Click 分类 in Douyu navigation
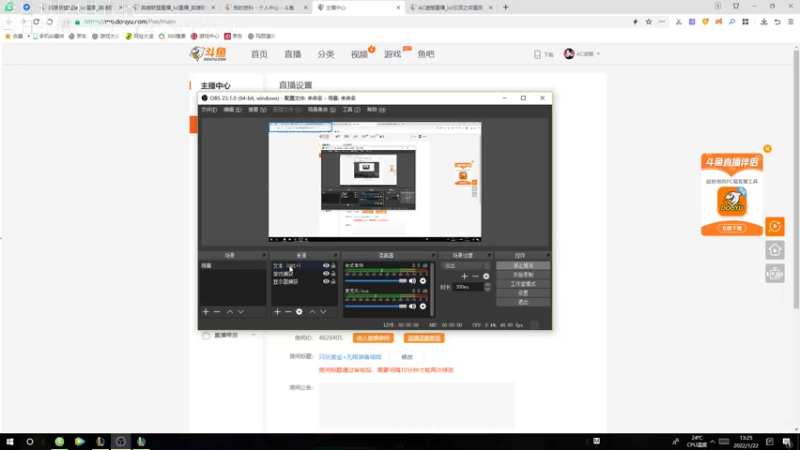The height and width of the screenshot is (450, 800). tap(326, 54)
